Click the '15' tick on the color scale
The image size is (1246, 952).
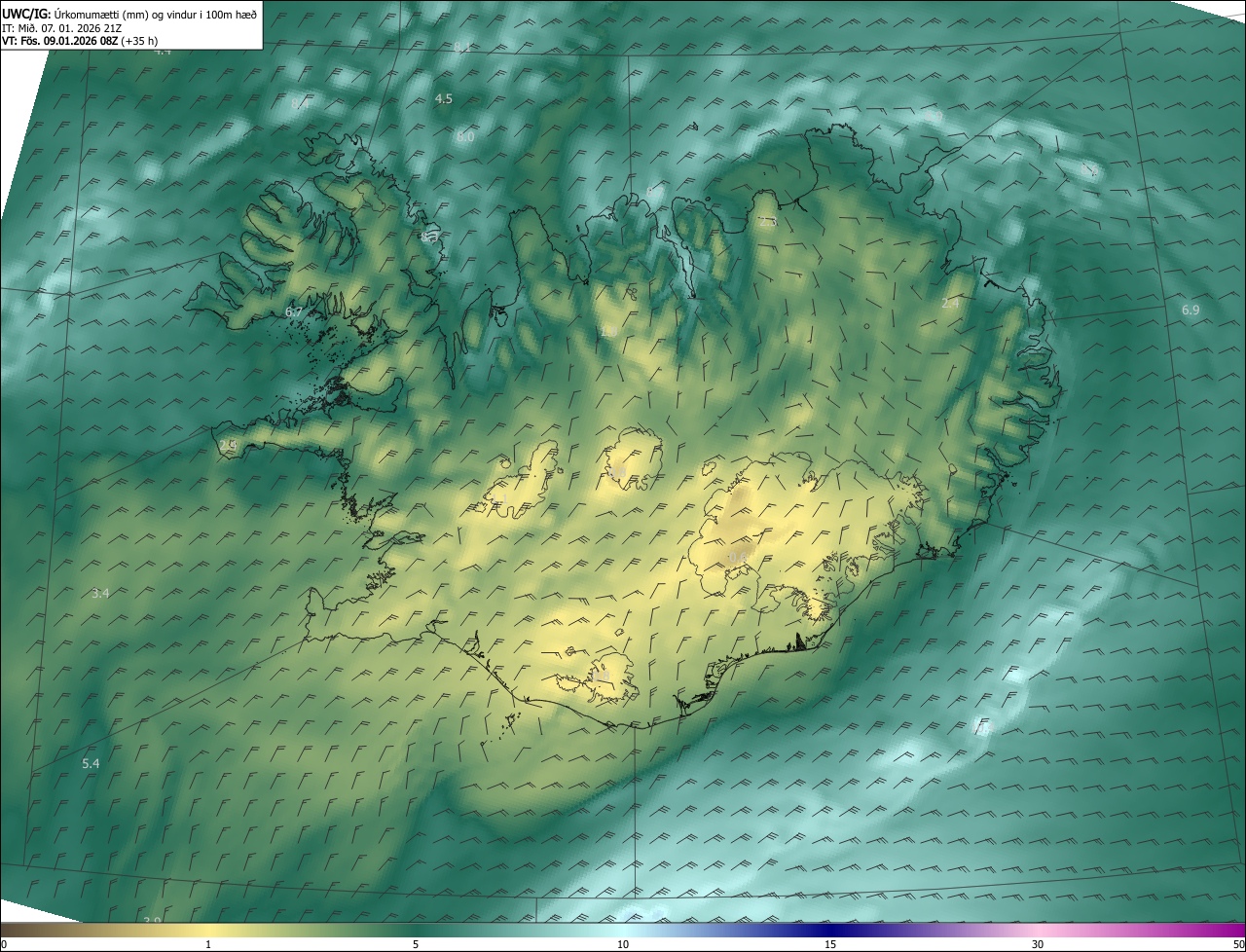point(830,945)
